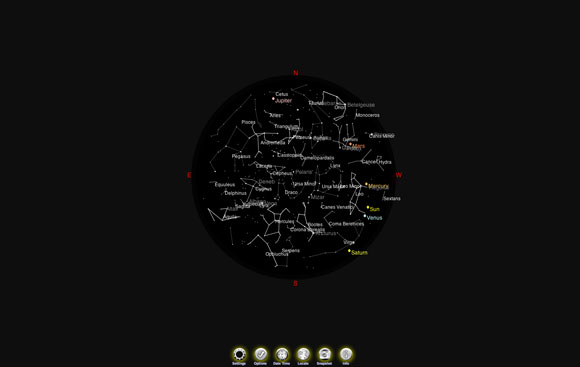Viewport: 580px width, 367px height.
Task: Click the S compass marker
Action: point(296,283)
